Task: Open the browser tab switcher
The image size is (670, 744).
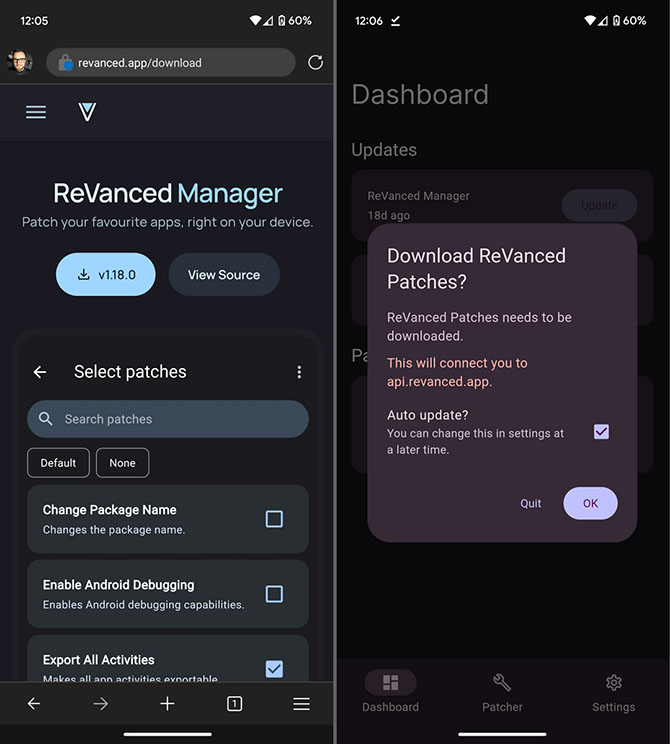Action: click(234, 704)
